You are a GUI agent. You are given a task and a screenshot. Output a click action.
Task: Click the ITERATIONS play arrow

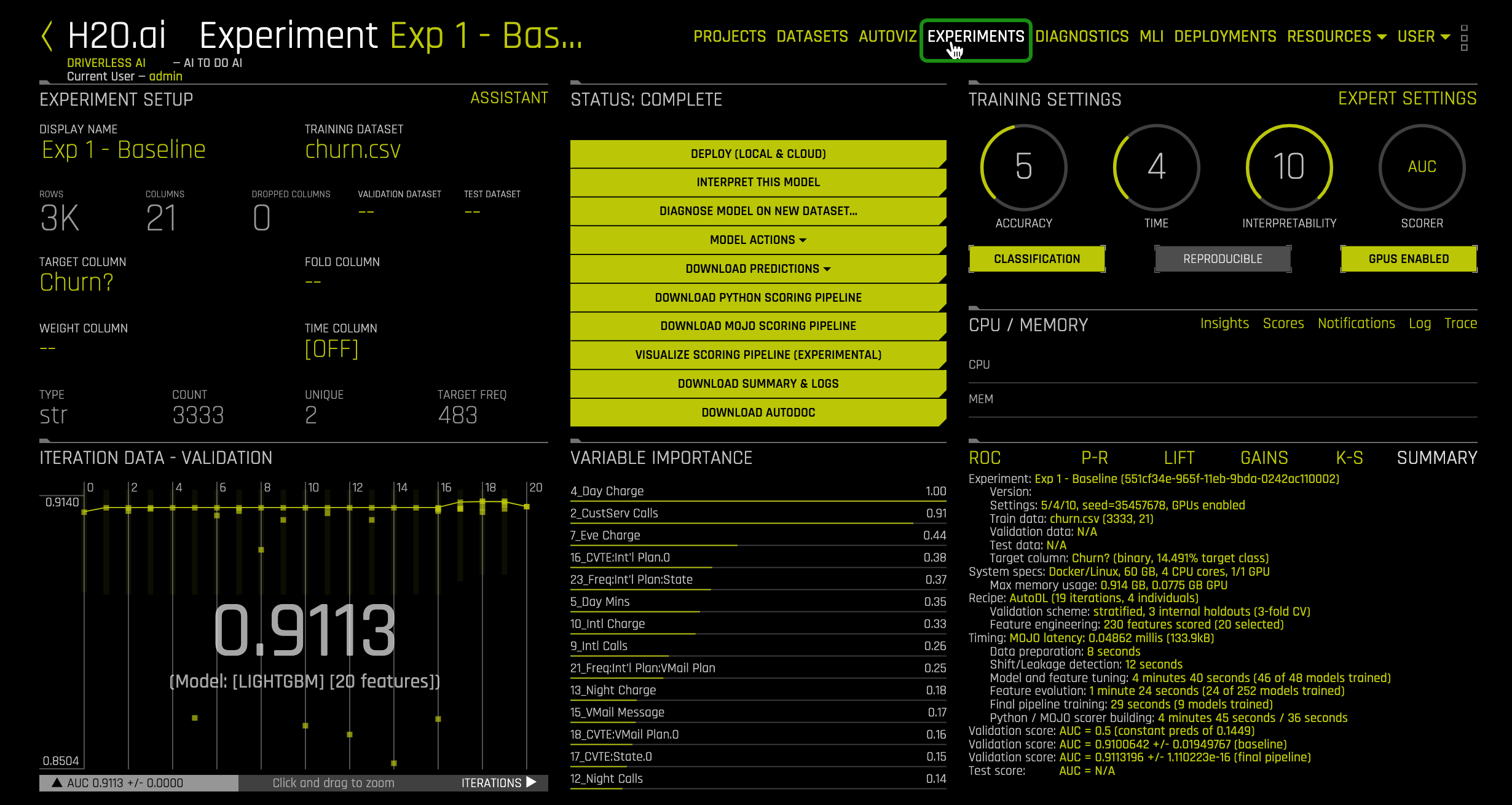(532, 782)
